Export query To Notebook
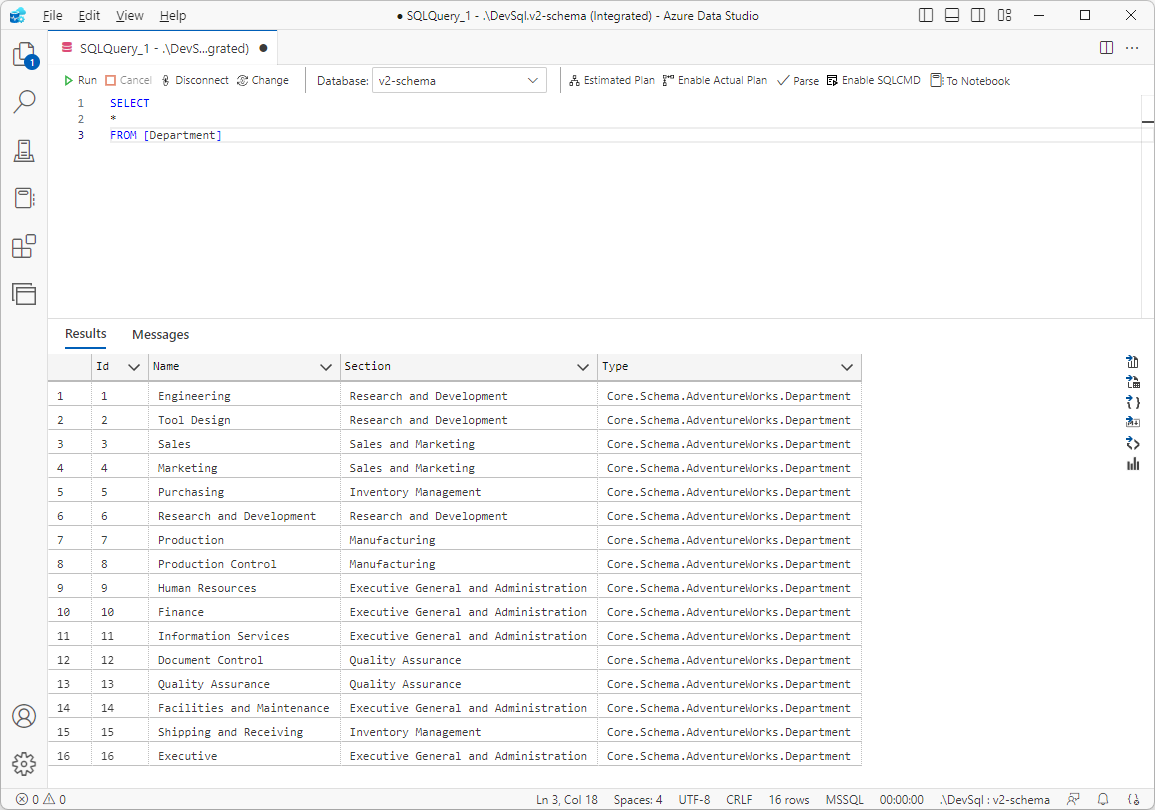 point(970,80)
